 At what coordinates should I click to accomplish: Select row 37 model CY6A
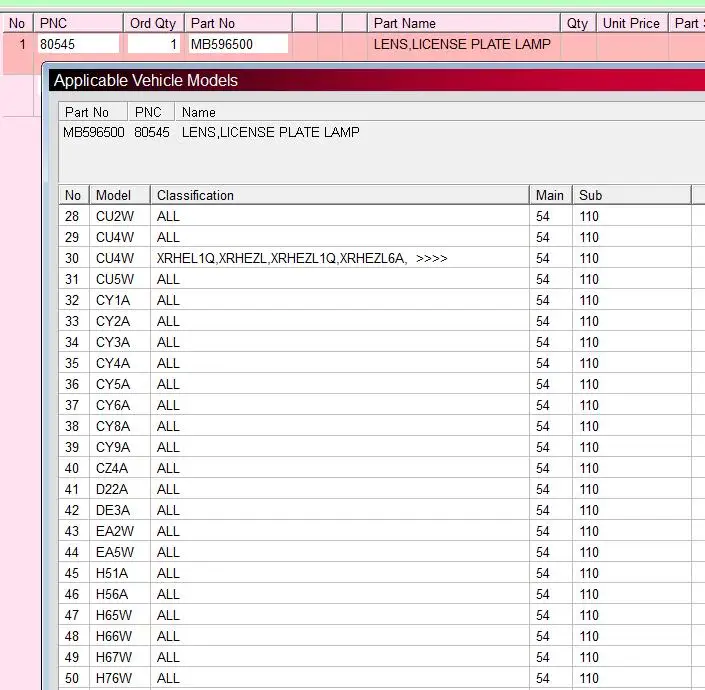113,405
